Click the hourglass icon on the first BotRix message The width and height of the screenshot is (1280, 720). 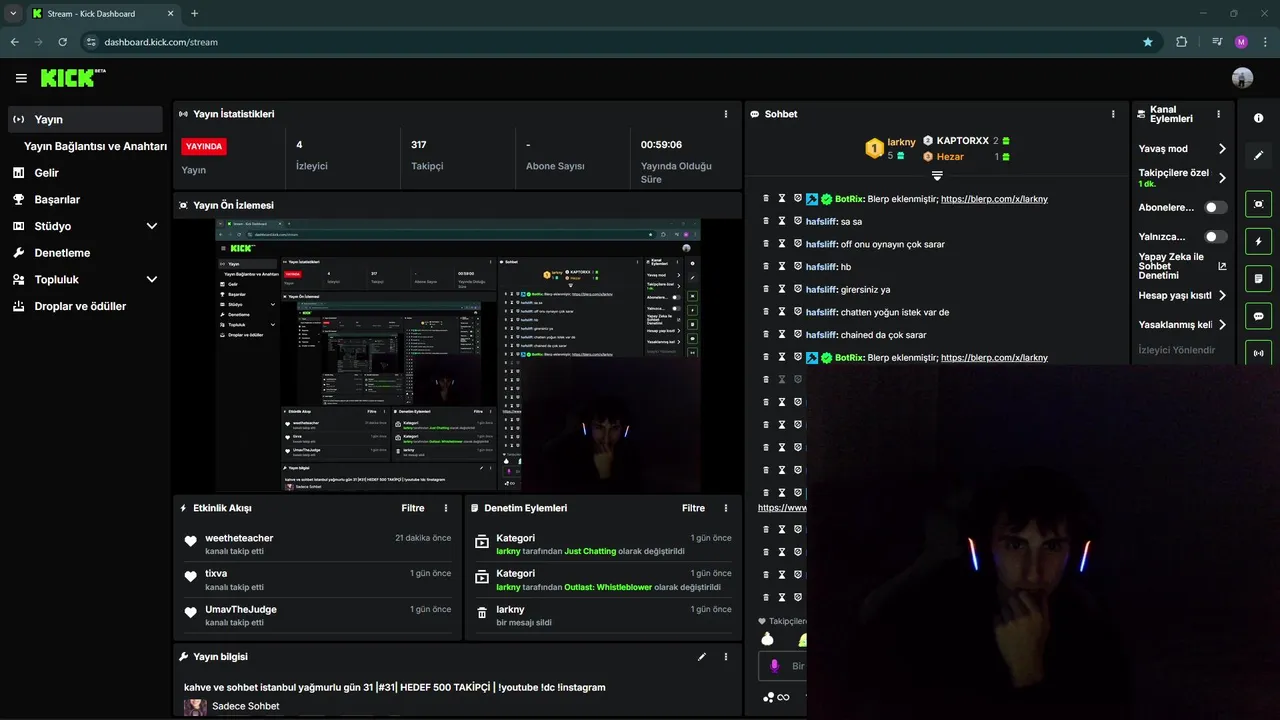(x=782, y=199)
